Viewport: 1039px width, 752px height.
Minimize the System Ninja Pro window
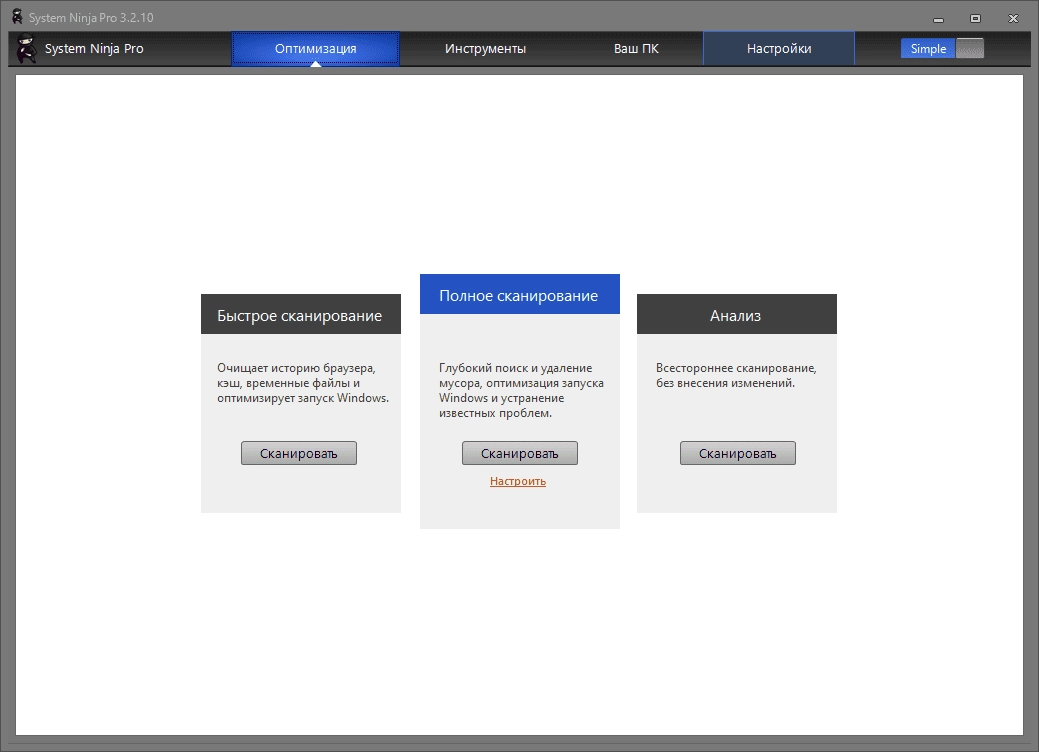[938, 19]
